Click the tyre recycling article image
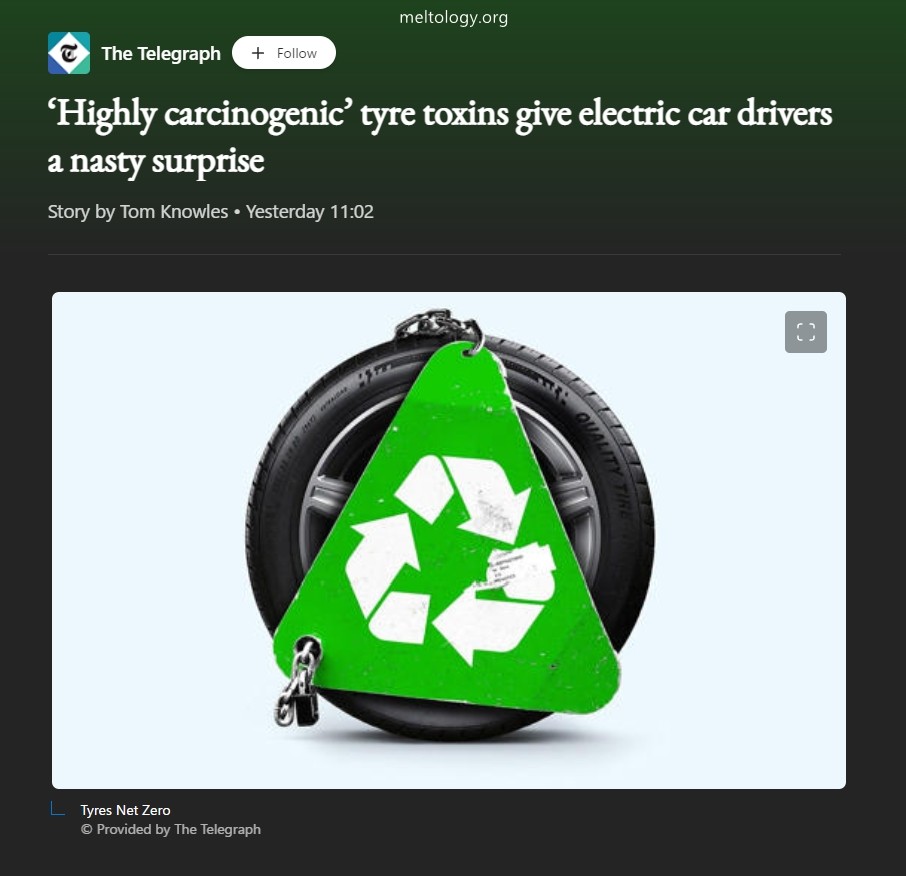906x876 pixels. pyautogui.click(x=449, y=540)
